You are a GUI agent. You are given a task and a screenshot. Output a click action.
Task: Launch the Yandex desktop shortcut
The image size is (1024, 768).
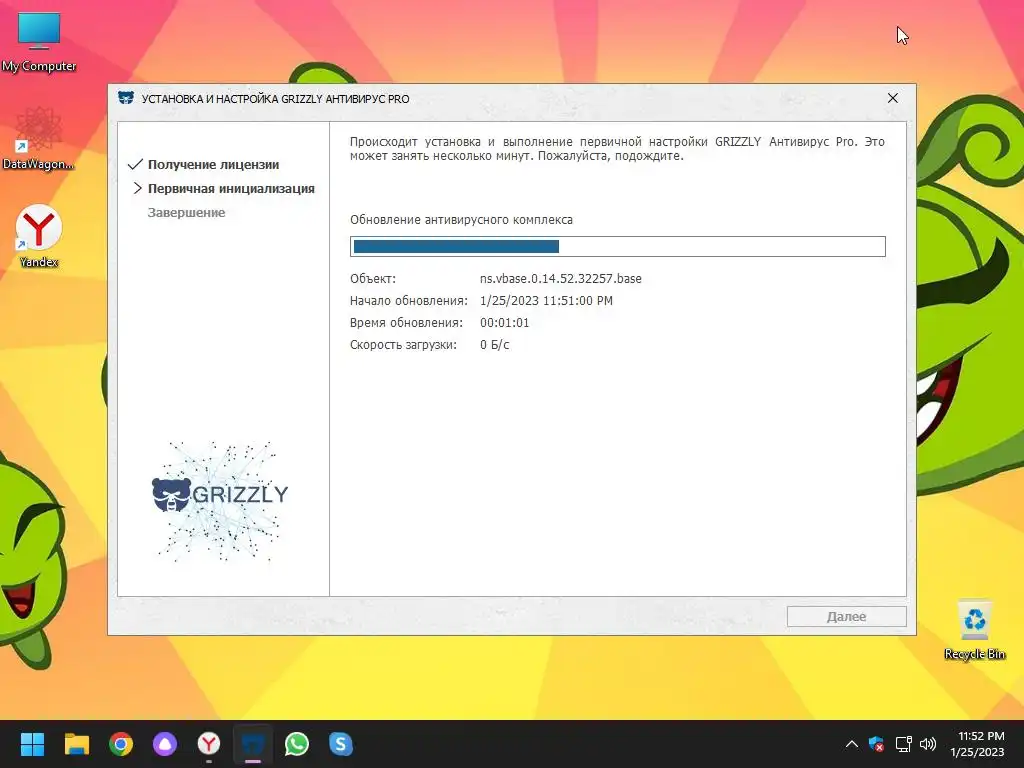pyautogui.click(x=39, y=236)
